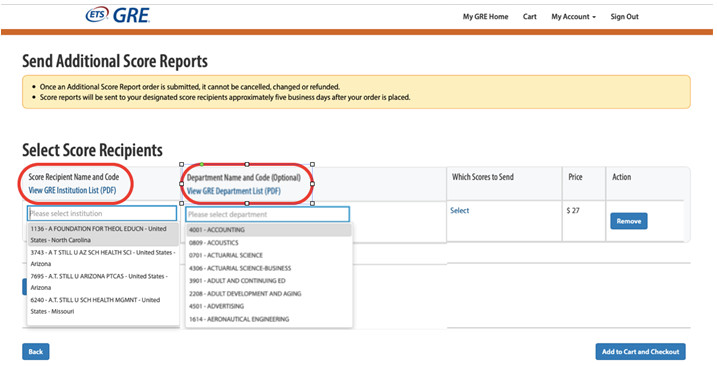Screen dimensions: 717x366
Task: Focus the Please select institution field
Action: (102, 213)
